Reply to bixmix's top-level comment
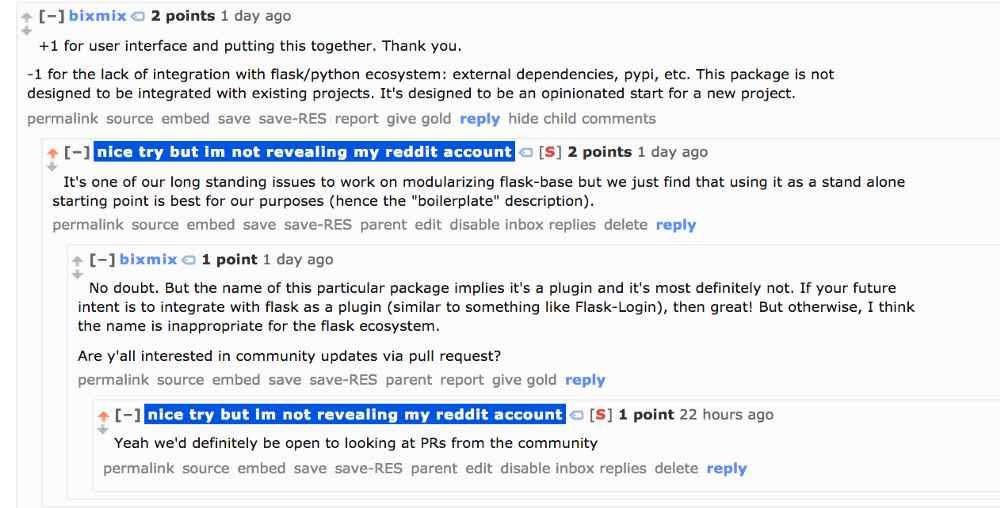This screenshot has width=1000, height=508. (479, 119)
